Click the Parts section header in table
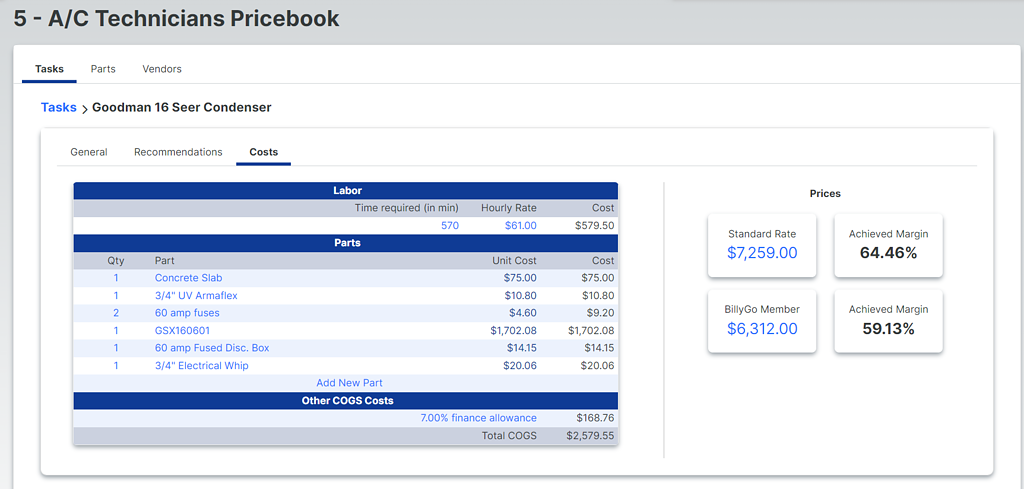Image resolution: width=1024 pixels, height=489 pixels. 346,243
